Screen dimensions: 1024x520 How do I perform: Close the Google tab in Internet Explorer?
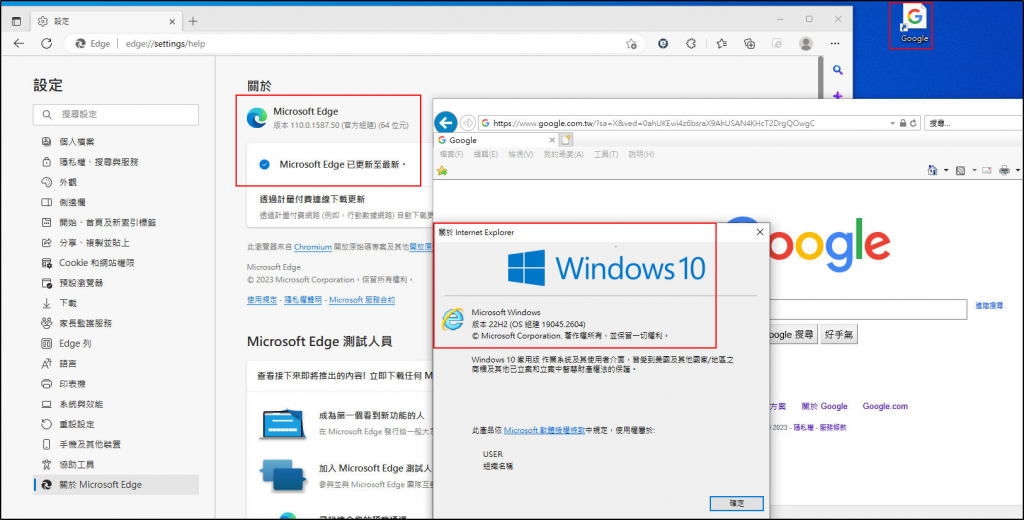[x=552, y=140]
